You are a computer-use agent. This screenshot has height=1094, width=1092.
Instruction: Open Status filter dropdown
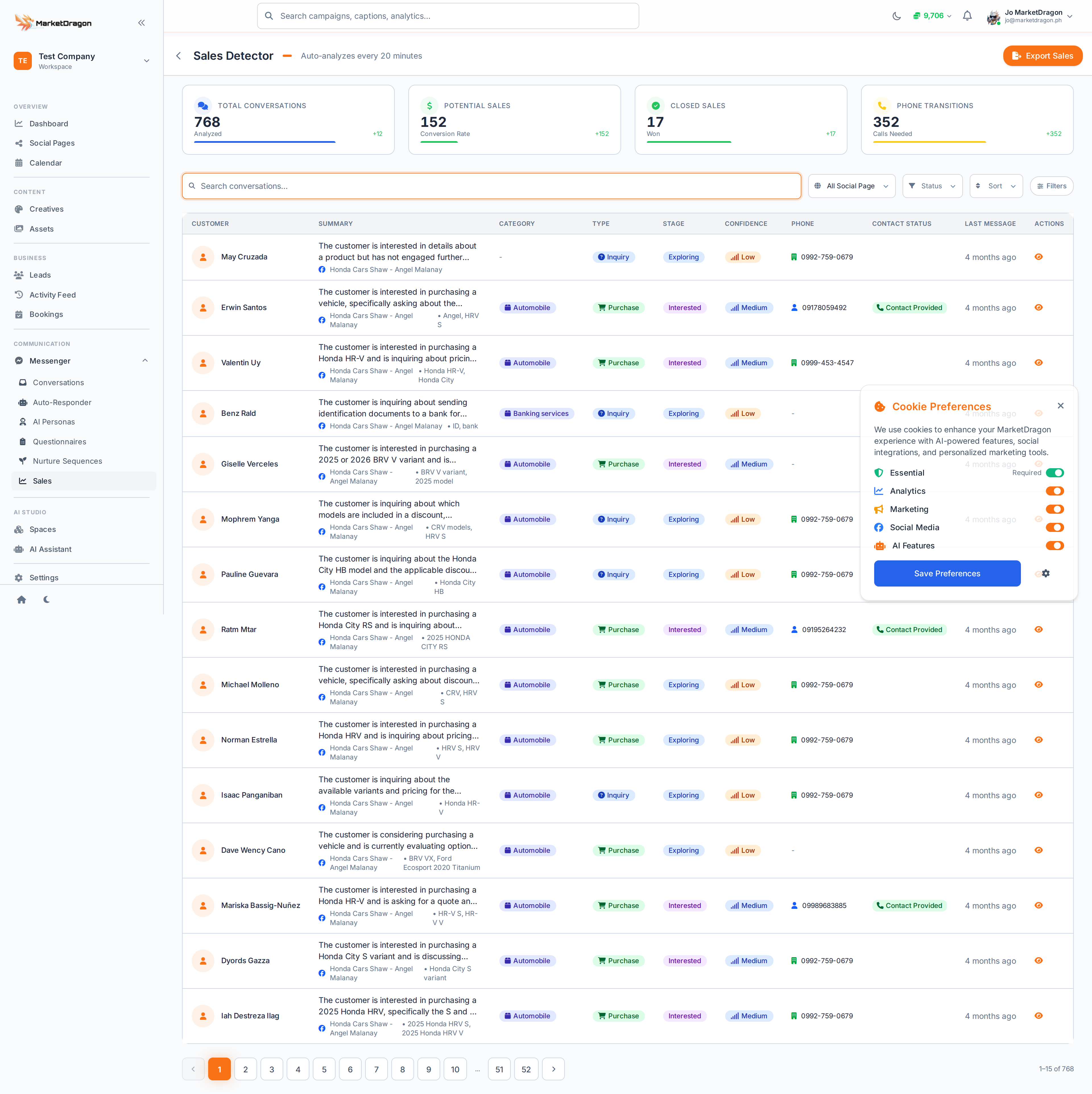932,186
